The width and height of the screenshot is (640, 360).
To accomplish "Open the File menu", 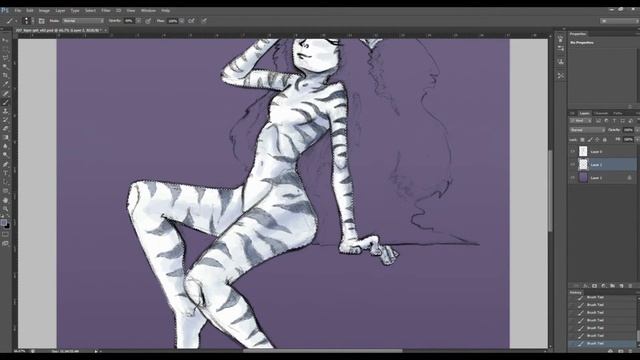I will pos(18,11).
